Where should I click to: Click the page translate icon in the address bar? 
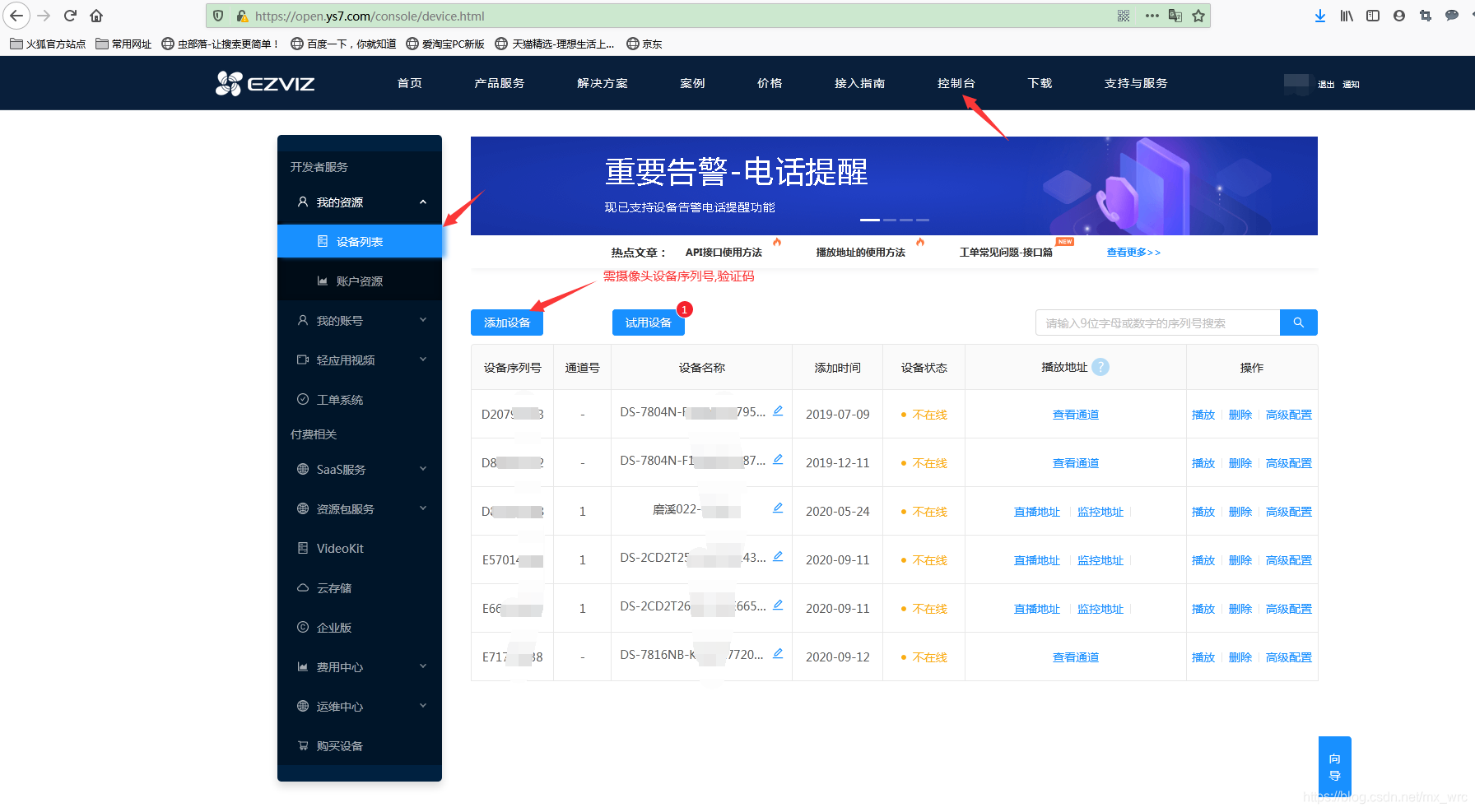pyautogui.click(x=1175, y=15)
